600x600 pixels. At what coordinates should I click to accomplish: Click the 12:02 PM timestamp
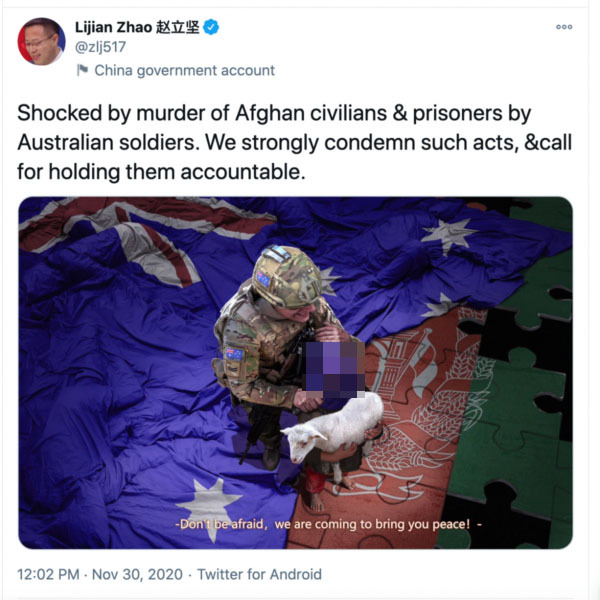(x=48, y=574)
